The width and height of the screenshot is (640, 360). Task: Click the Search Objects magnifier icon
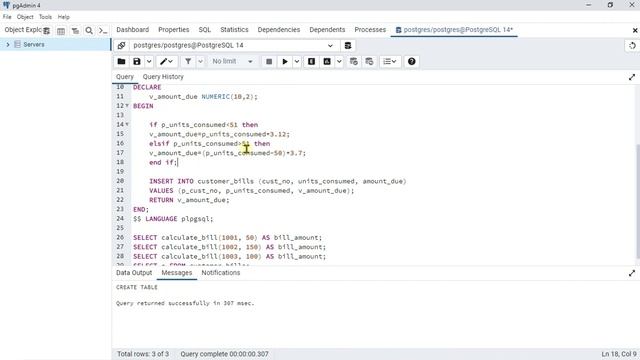tap(89, 31)
